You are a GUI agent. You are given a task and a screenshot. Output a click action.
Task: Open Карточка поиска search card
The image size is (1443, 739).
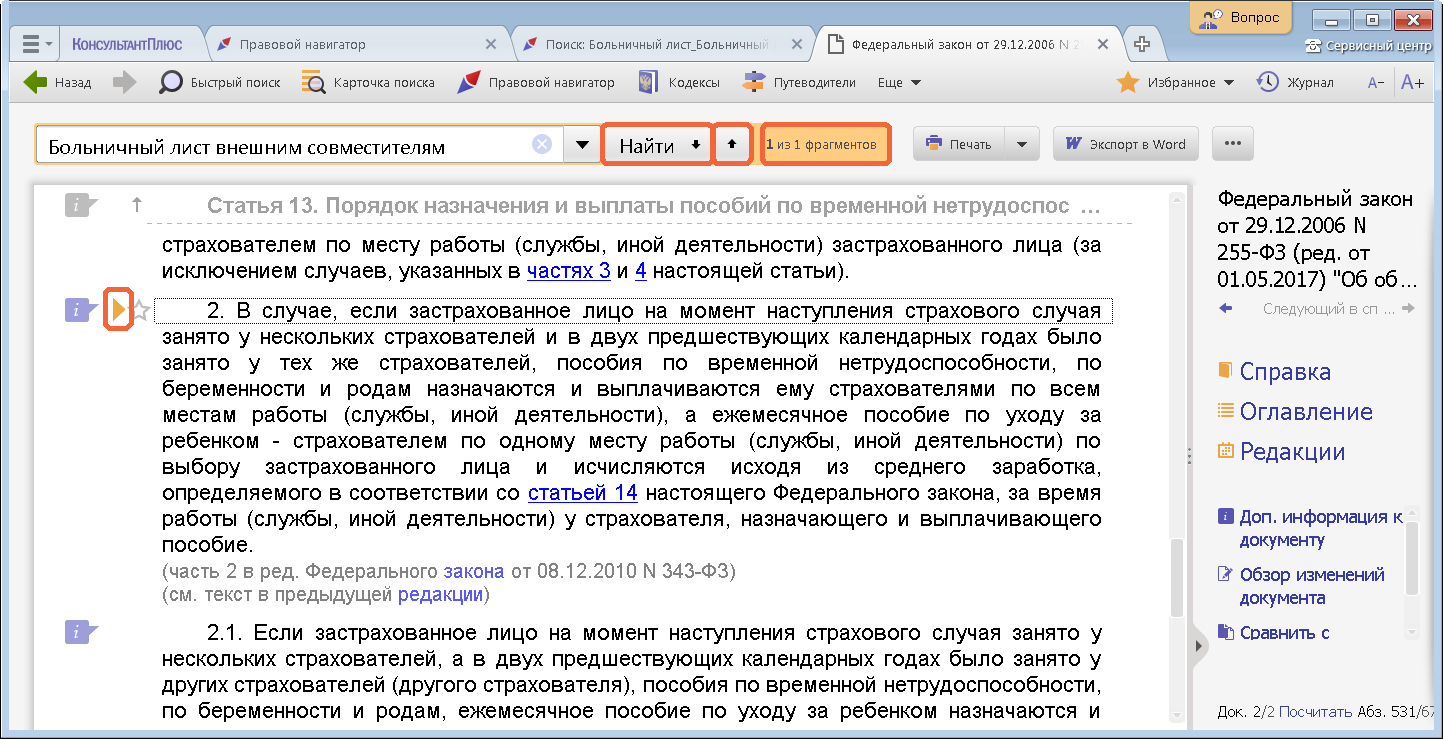[x=368, y=83]
